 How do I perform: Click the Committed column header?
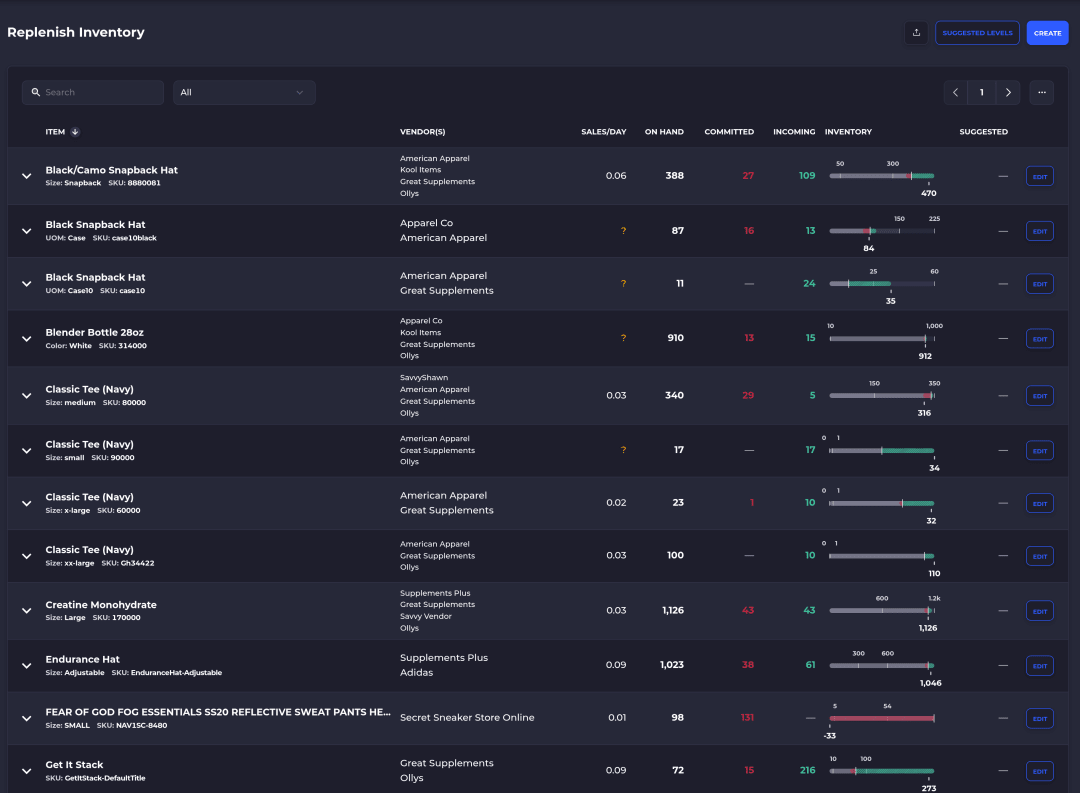pyautogui.click(x=729, y=132)
